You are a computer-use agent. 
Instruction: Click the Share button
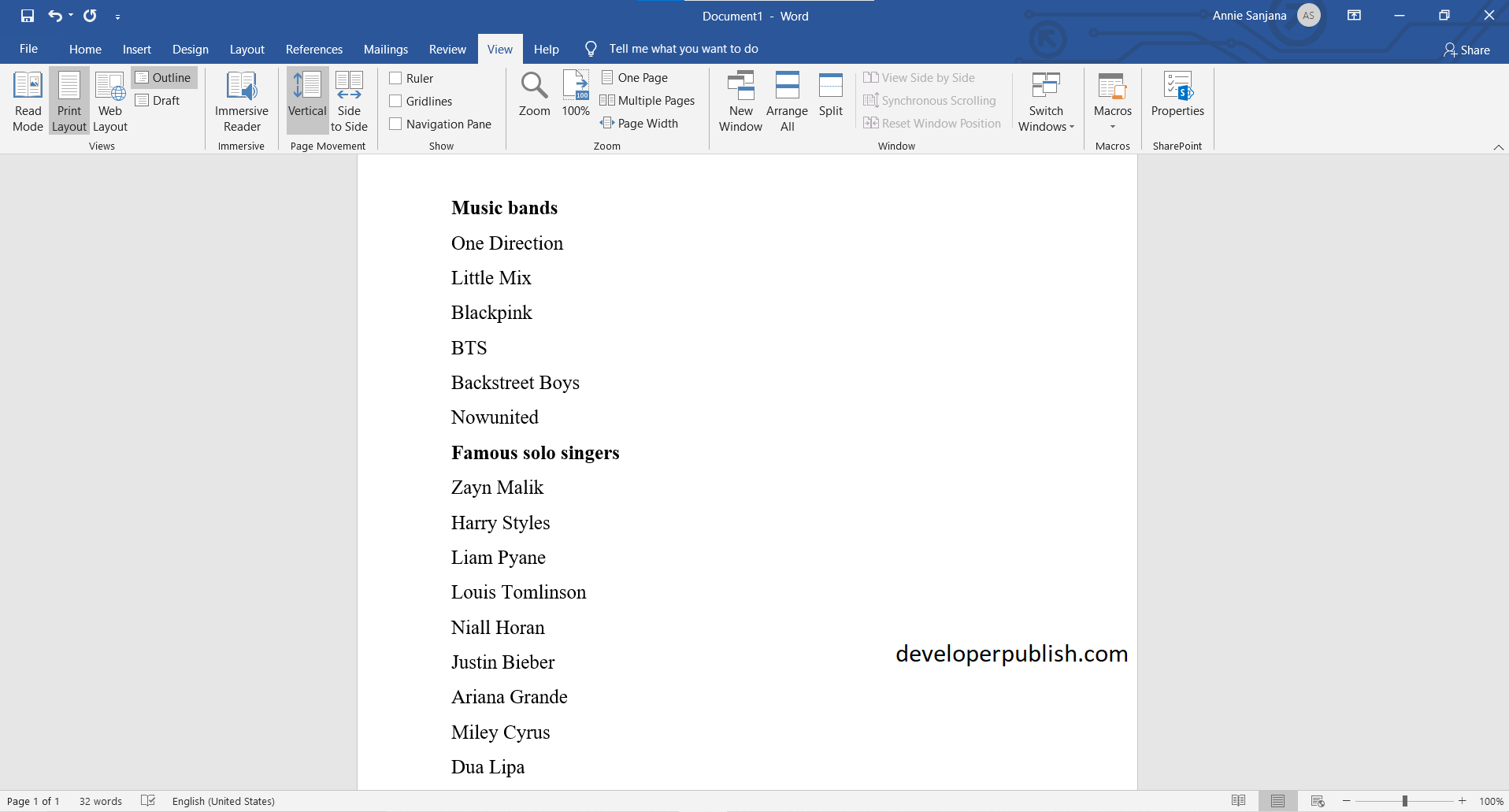point(1467,49)
